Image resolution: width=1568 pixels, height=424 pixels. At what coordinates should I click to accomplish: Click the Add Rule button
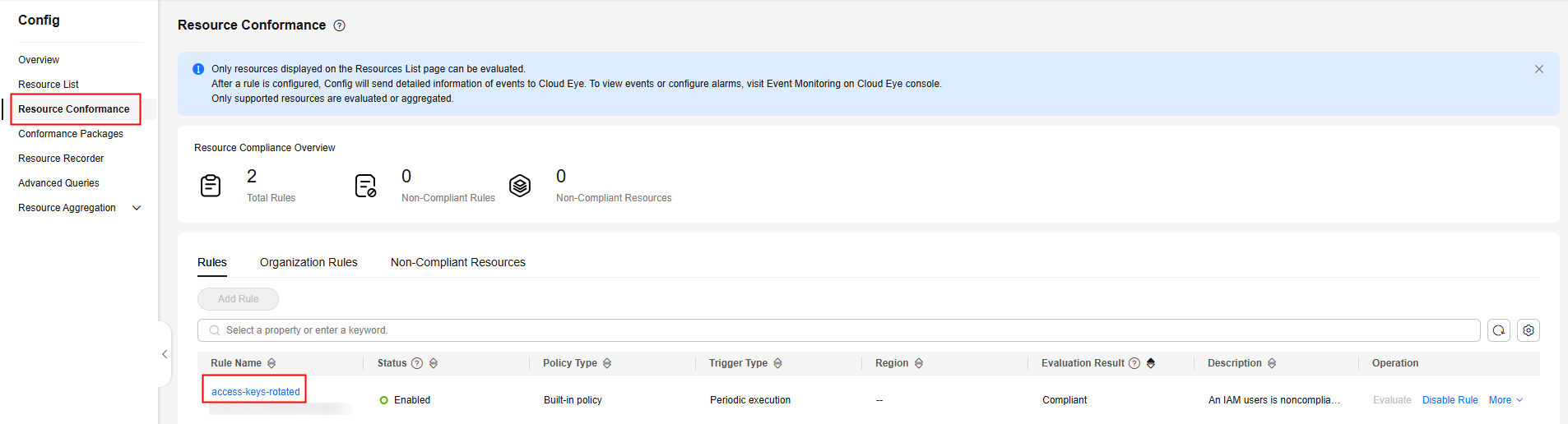tap(238, 299)
